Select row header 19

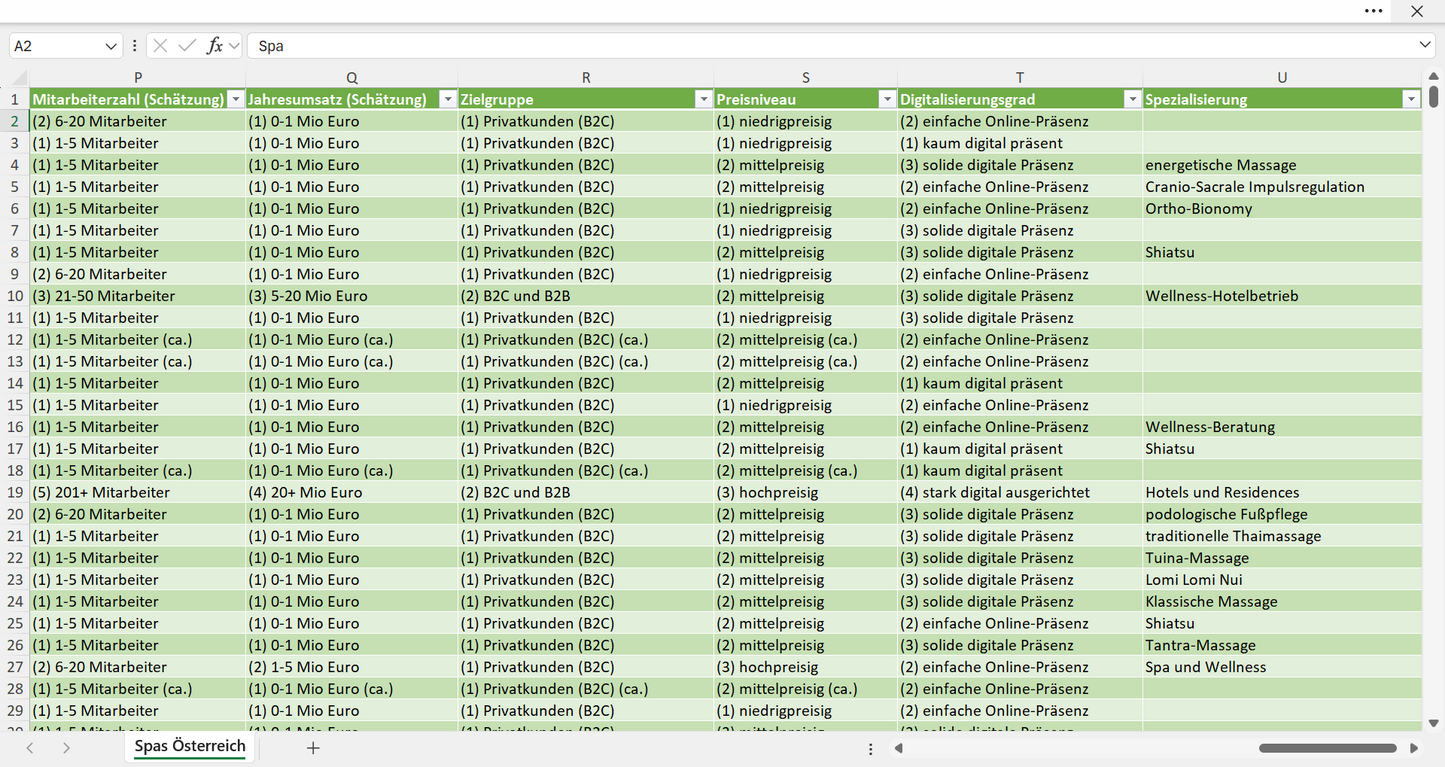[x=15, y=492]
